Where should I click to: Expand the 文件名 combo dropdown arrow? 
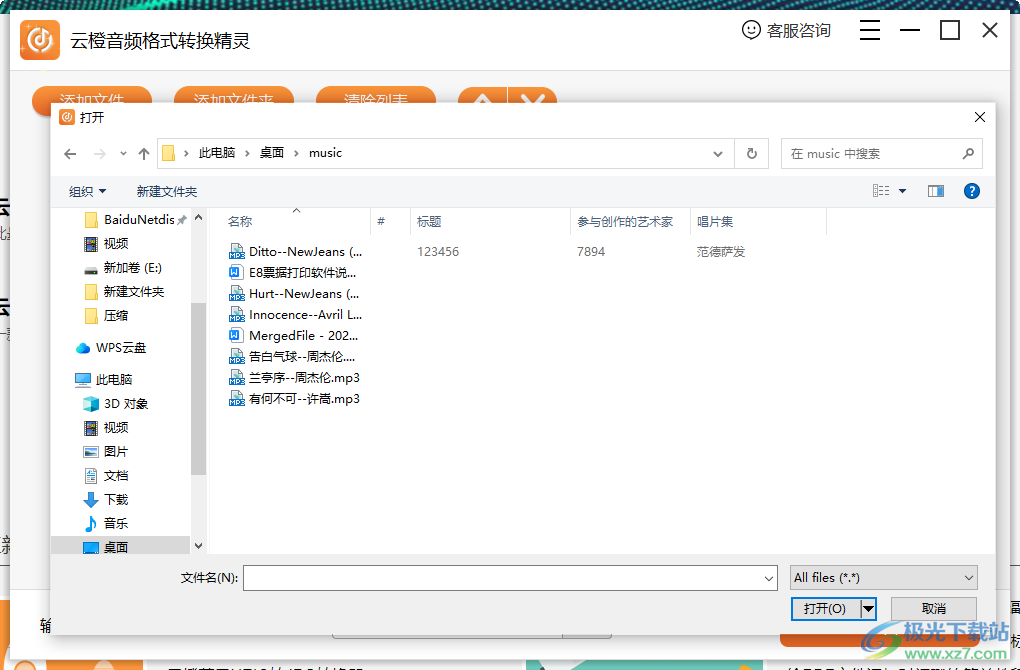click(768, 578)
